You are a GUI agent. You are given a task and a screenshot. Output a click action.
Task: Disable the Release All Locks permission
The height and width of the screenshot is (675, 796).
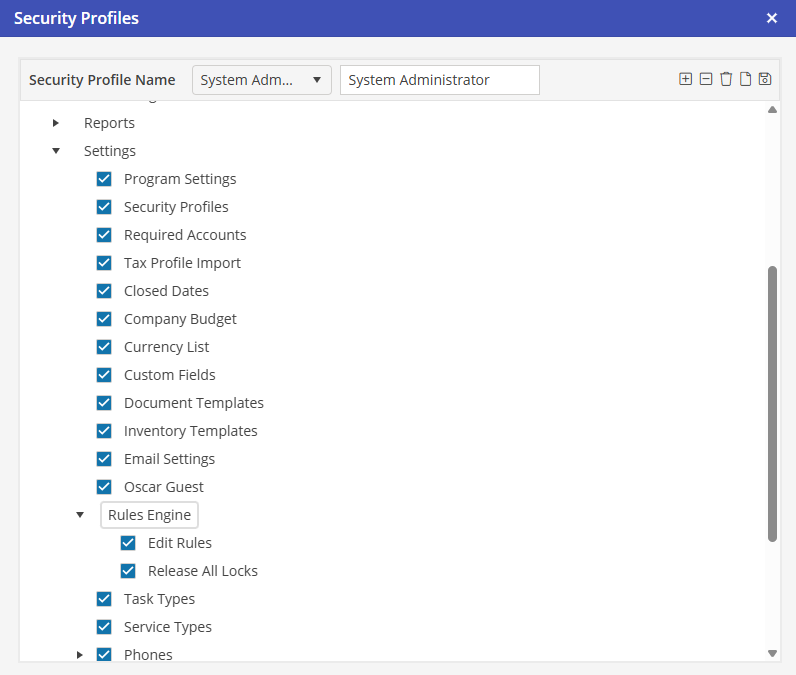128,571
